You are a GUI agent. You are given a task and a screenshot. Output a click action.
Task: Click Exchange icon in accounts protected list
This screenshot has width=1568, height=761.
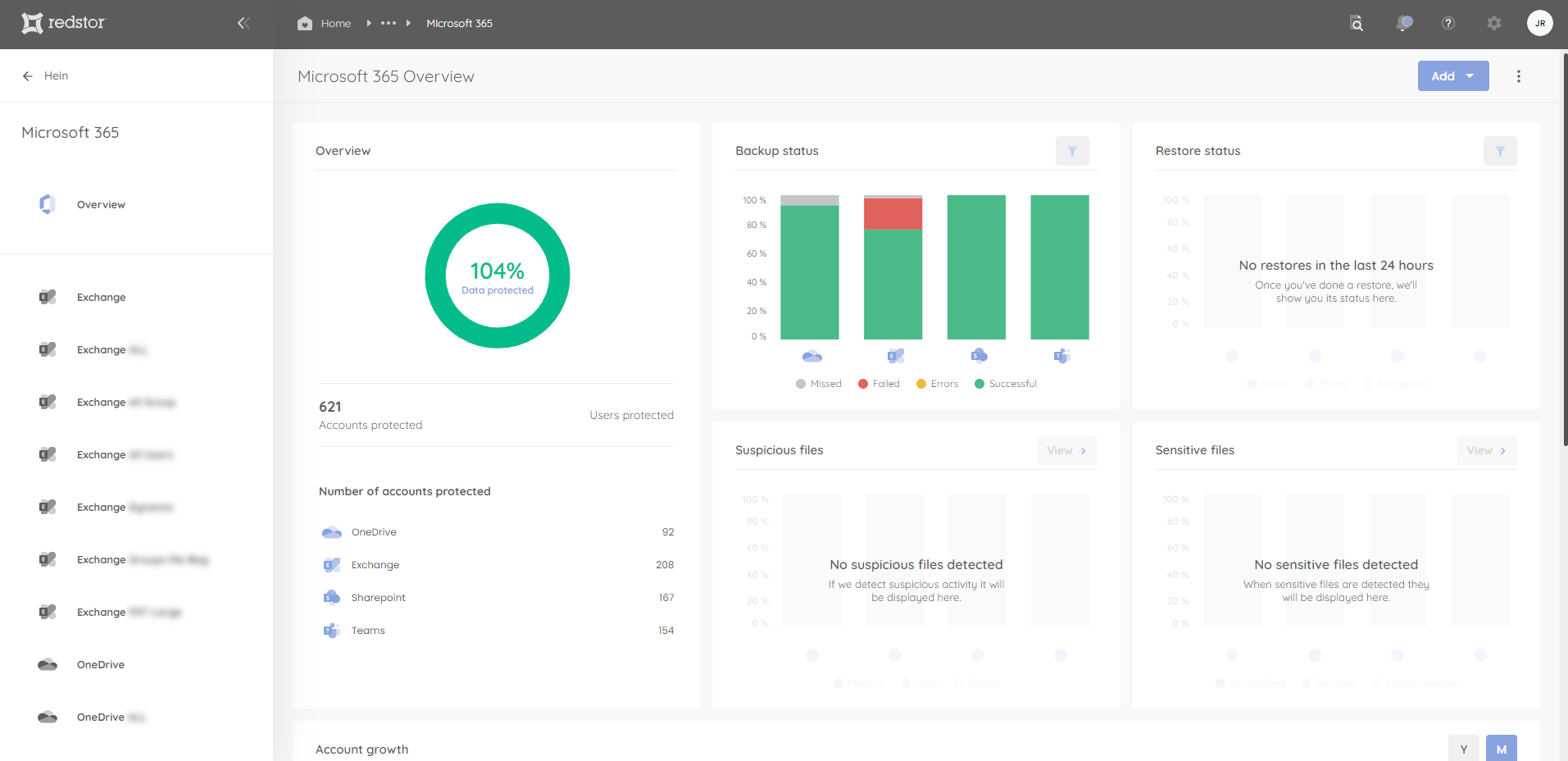(x=331, y=565)
